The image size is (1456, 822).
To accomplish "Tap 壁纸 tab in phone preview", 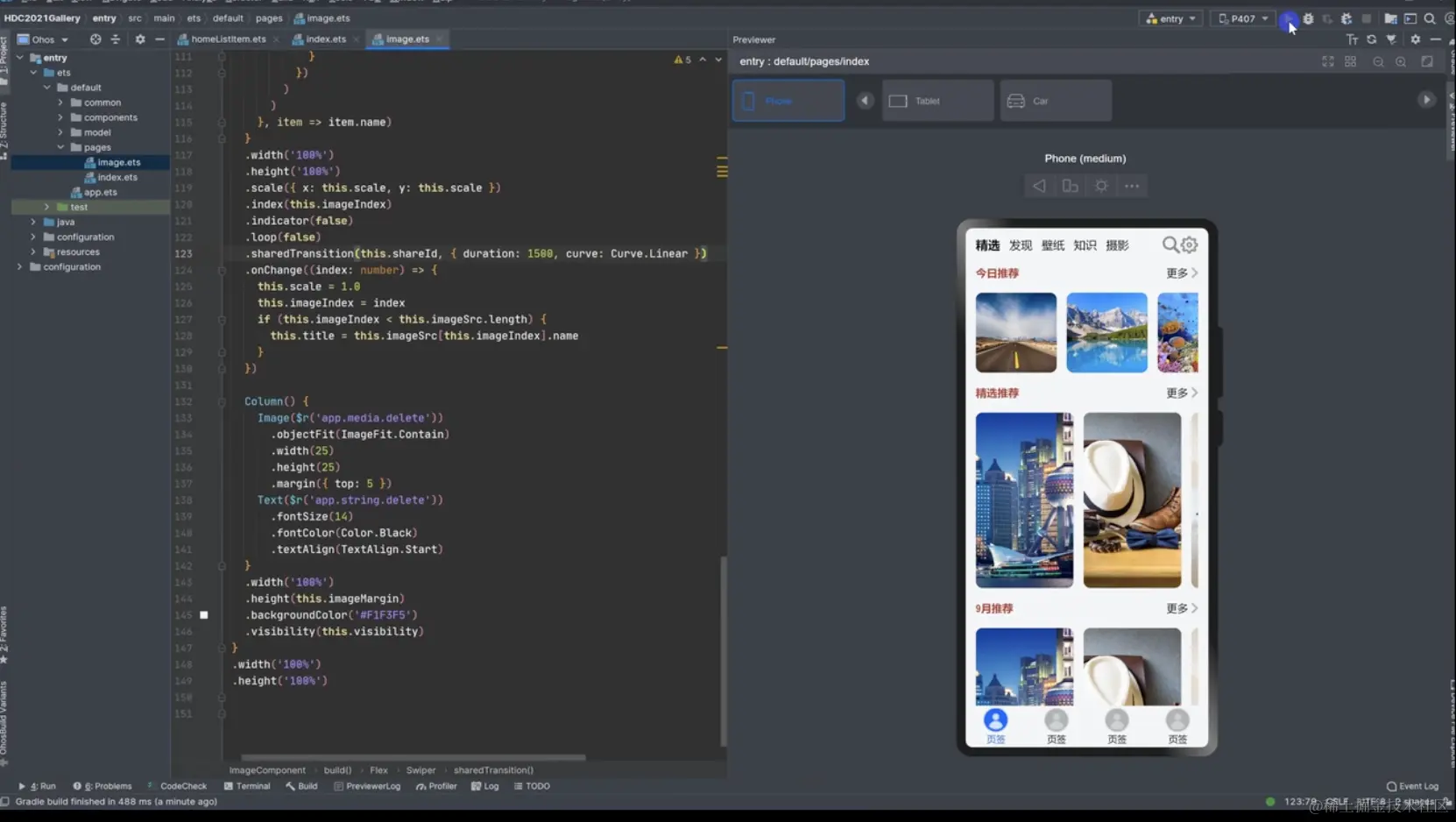I will pos(1053,245).
